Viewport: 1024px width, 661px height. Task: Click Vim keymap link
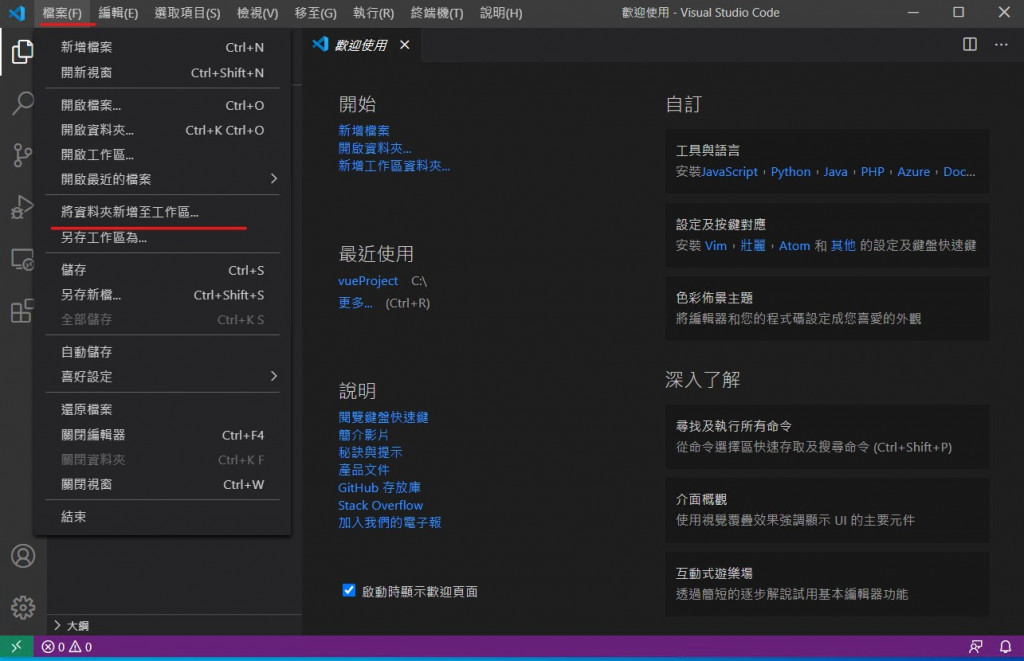tap(715, 246)
